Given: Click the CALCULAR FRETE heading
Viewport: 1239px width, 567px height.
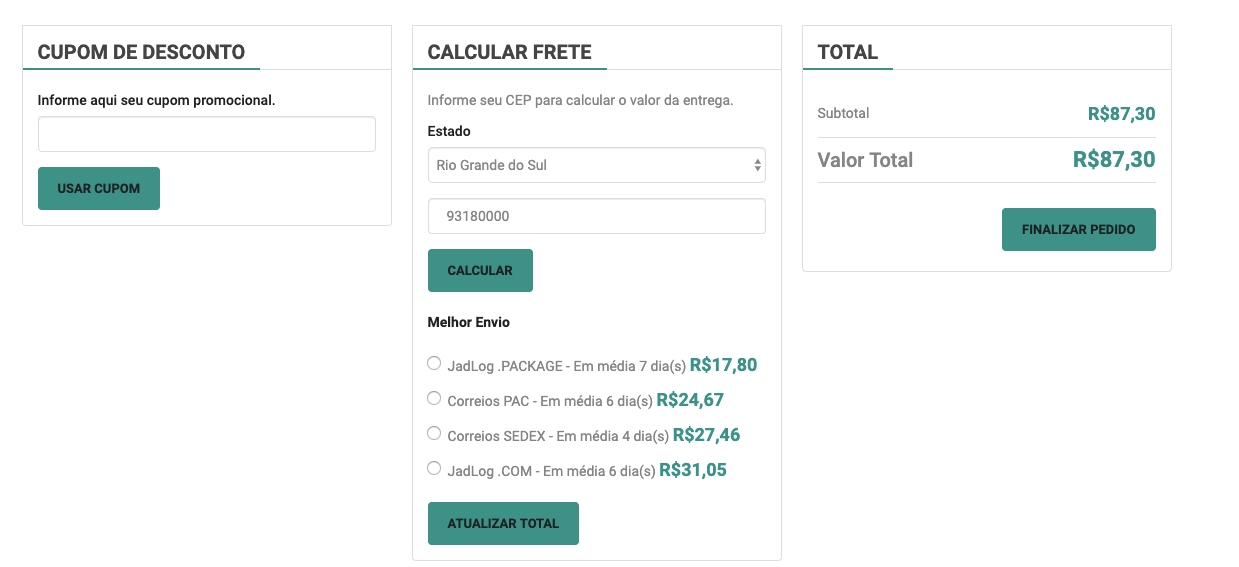Looking at the screenshot, I should click(x=509, y=52).
